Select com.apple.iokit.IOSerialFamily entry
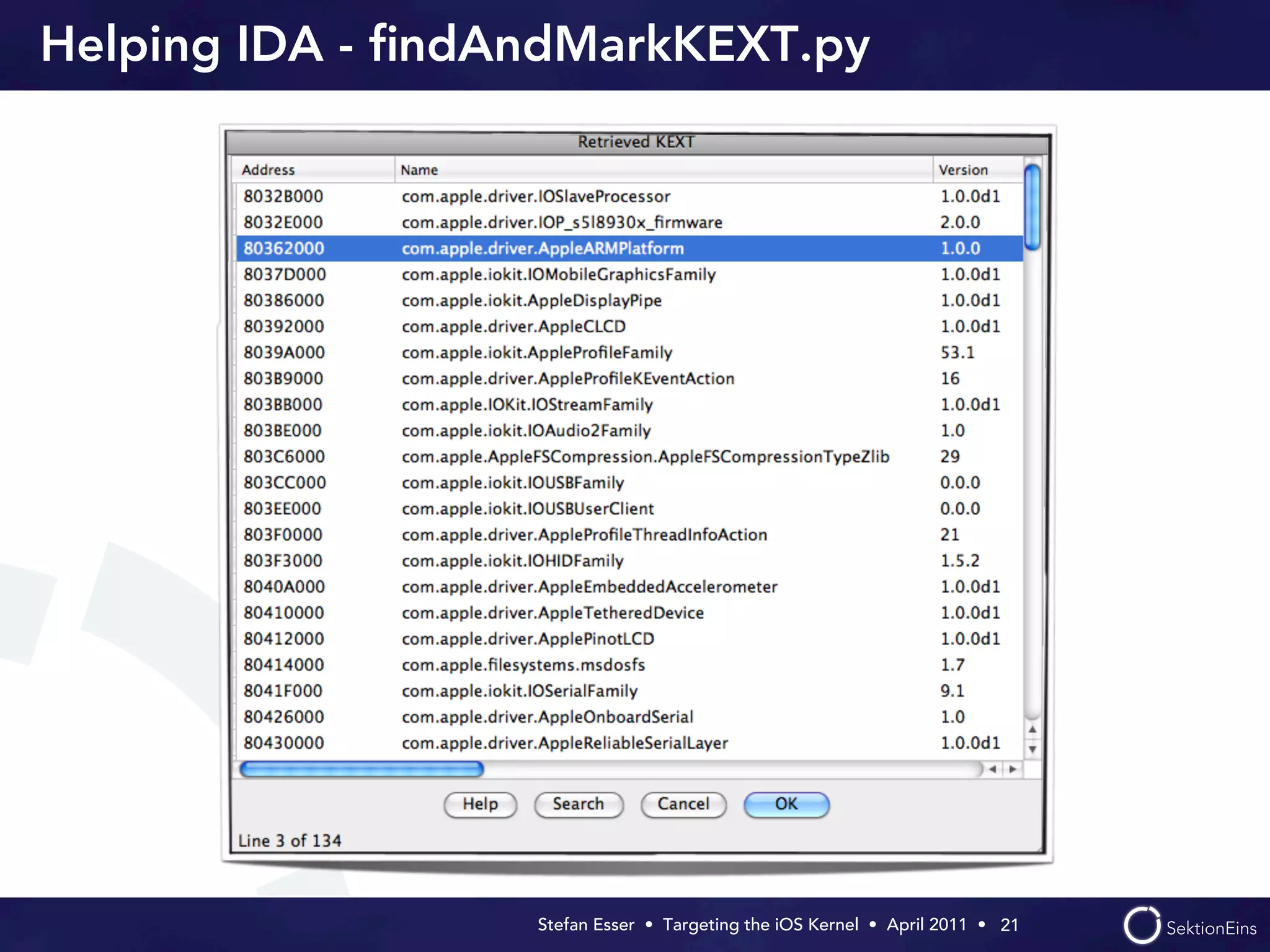Viewport: 1270px width, 952px height. [629, 691]
